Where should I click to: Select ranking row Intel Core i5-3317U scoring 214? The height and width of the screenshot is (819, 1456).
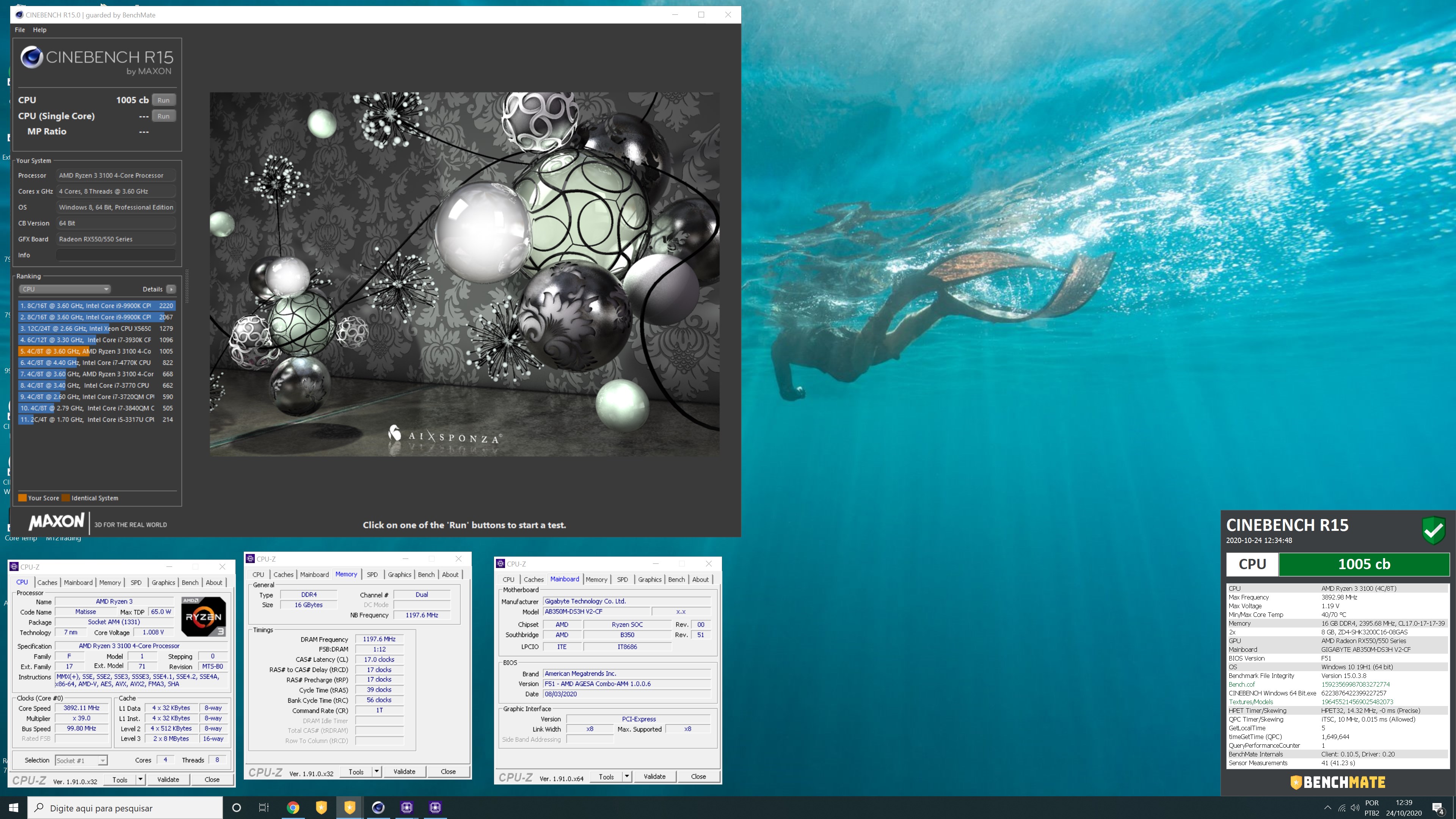click(x=97, y=419)
